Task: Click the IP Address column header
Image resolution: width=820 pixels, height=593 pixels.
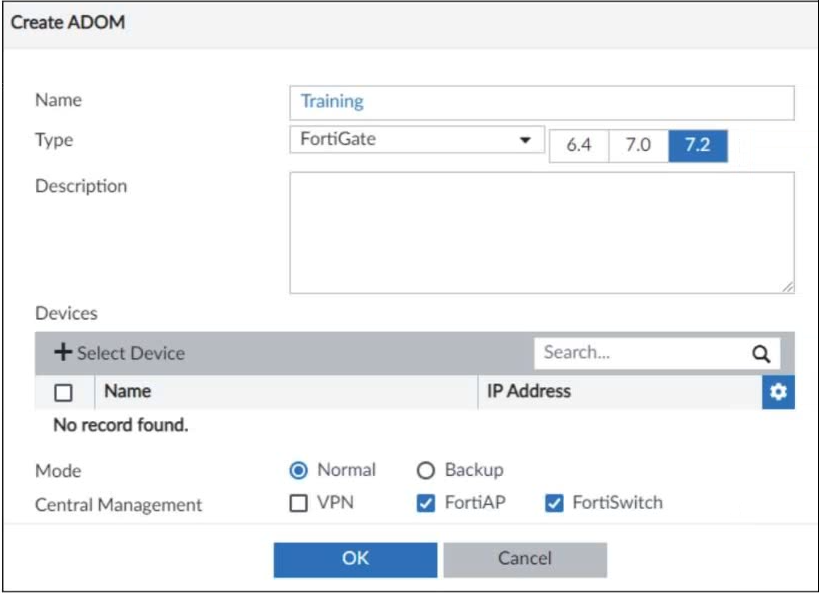Action: [528, 392]
